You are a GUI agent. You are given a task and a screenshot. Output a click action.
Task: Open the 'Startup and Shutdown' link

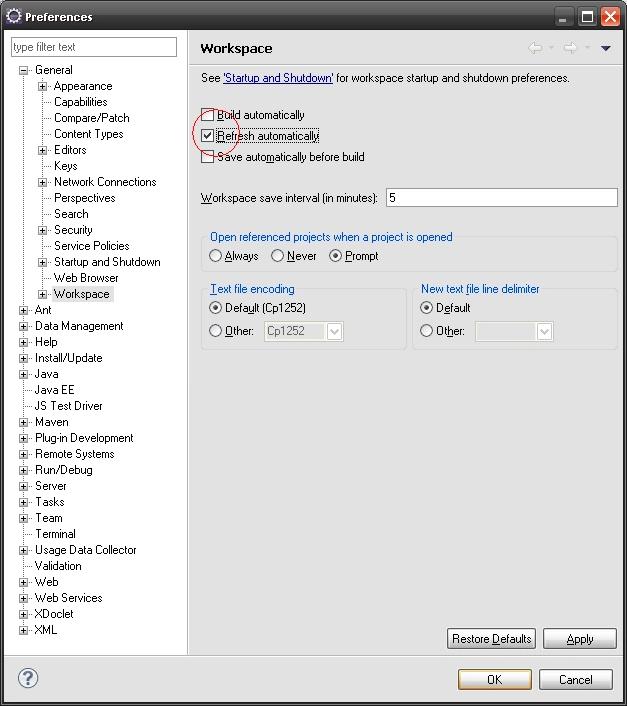point(278,78)
